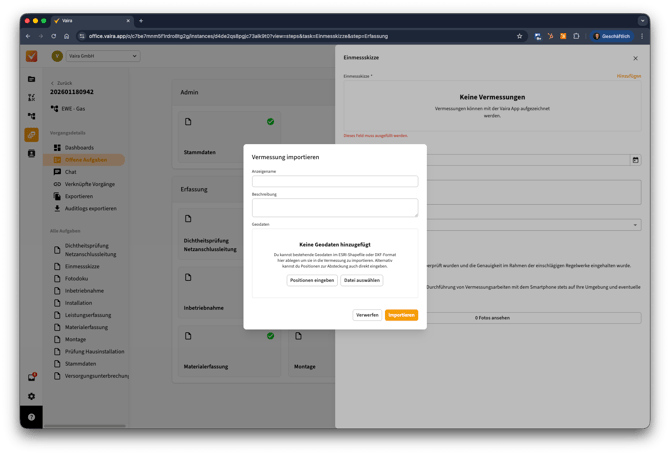Image resolution: width=670 pixels, height=455 pixels.
Task: Open the folder icon in left sidebar
Action: click(31, 78)
